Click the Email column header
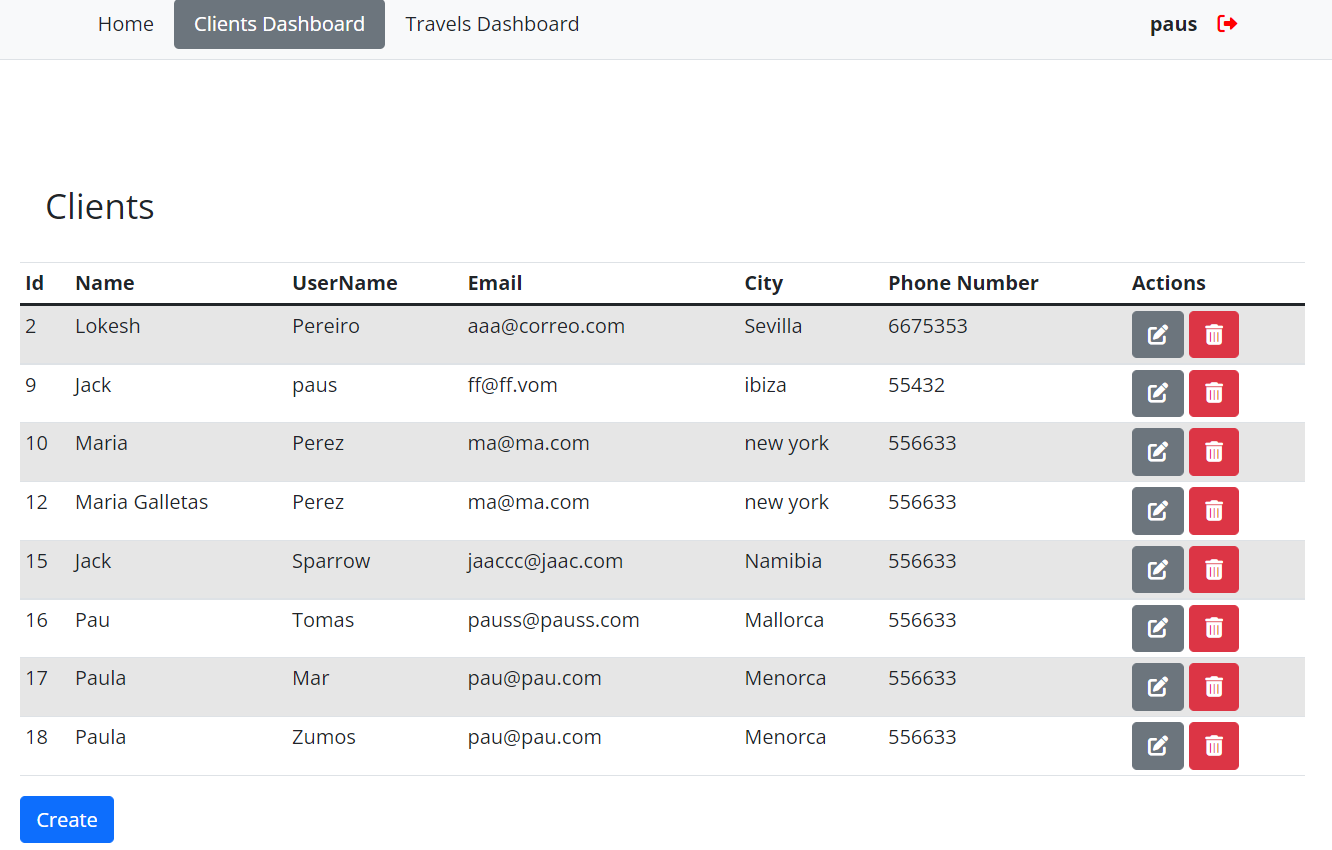The width and height of the screenshot is (1332, 850). [494, 283]
